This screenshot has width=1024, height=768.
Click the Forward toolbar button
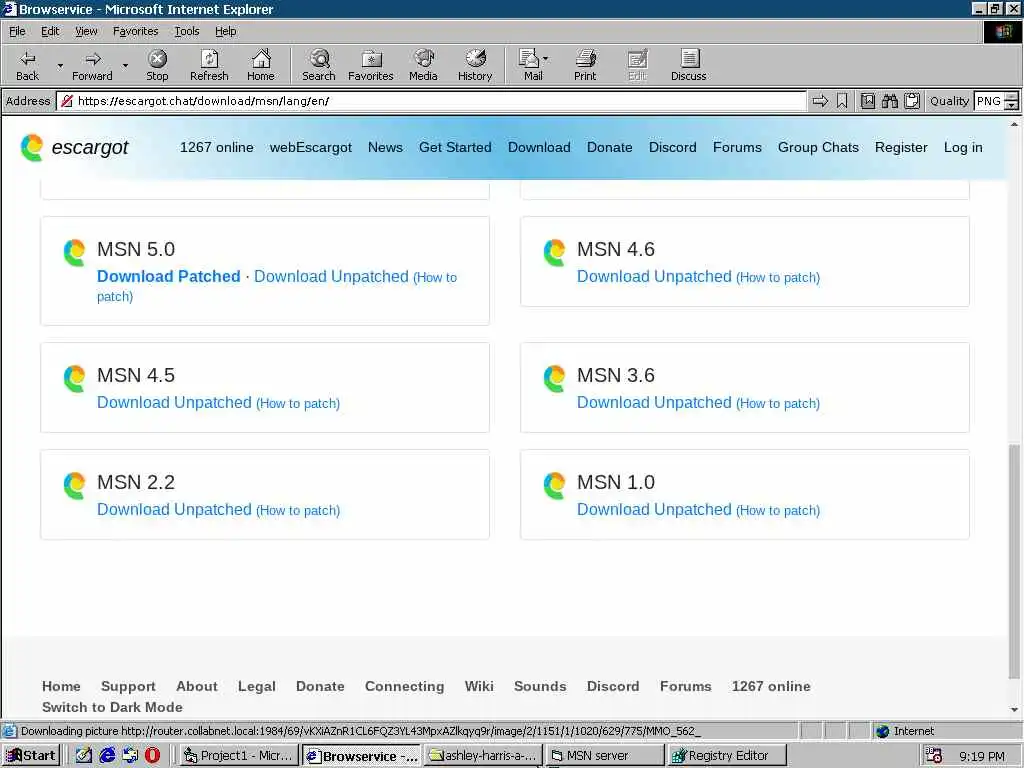coord(92,65)
